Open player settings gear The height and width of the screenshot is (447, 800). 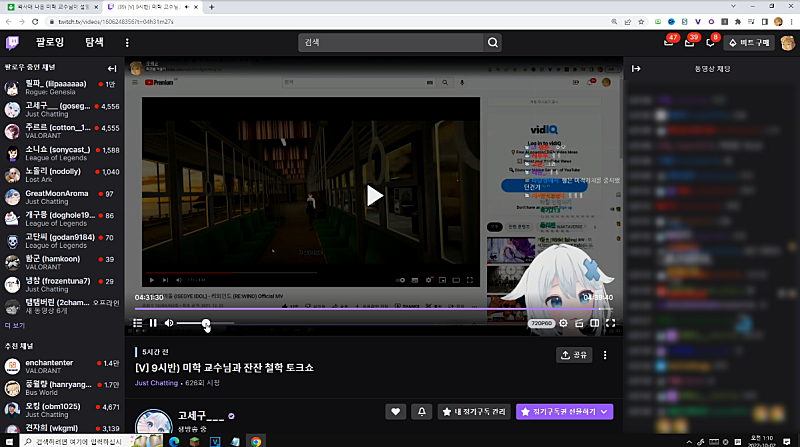click(563, 323)
